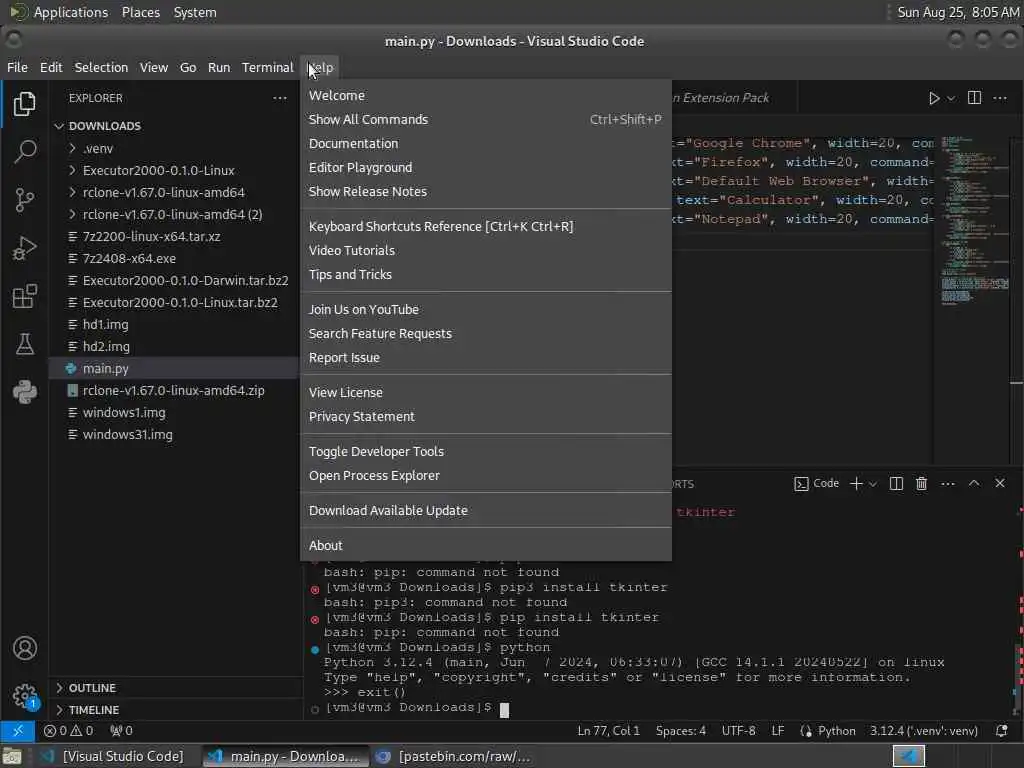Open run options dropdown next to play

[951, 98]
